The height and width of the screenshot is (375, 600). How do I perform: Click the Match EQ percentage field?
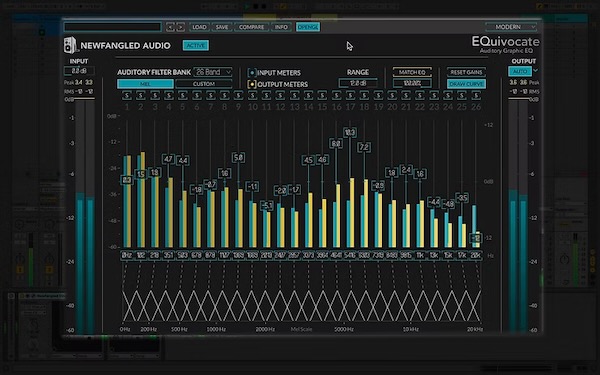pos(412,83)
